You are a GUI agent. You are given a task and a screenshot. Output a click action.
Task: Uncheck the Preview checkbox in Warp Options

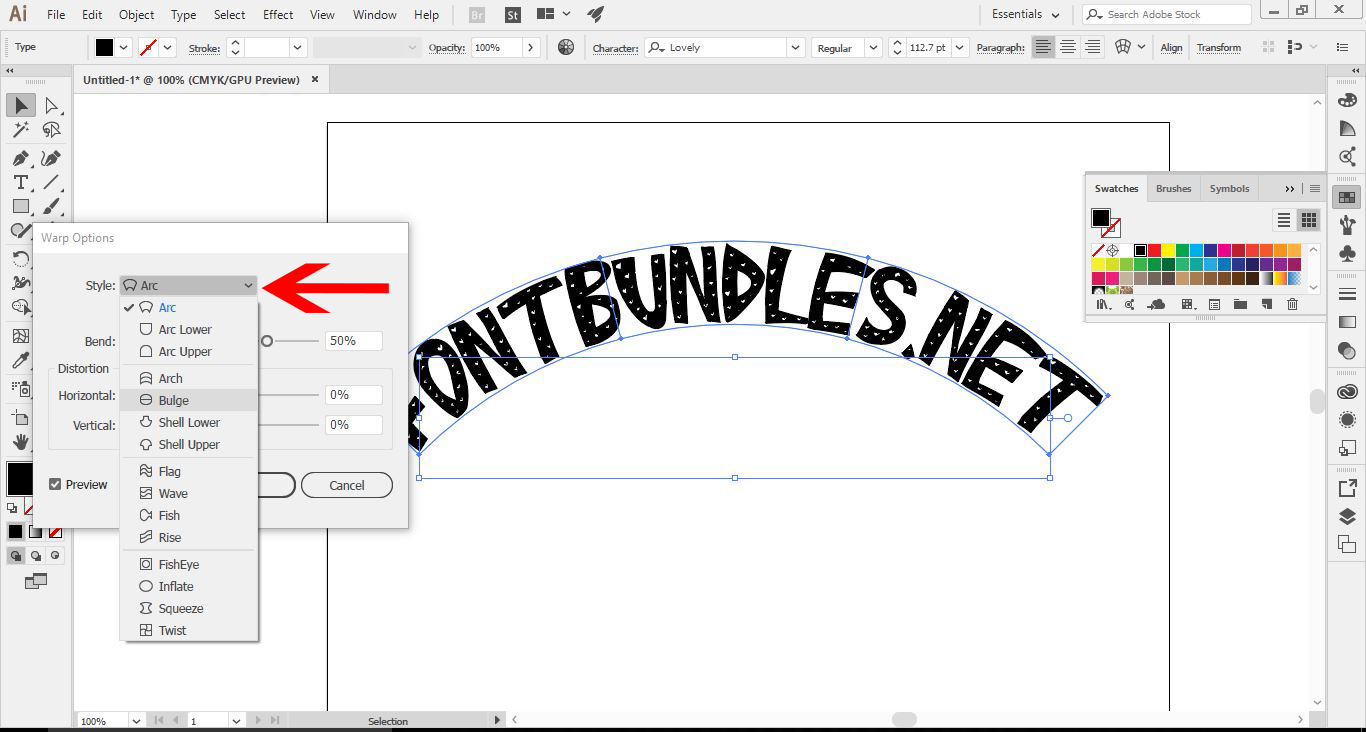coord(55,485)
